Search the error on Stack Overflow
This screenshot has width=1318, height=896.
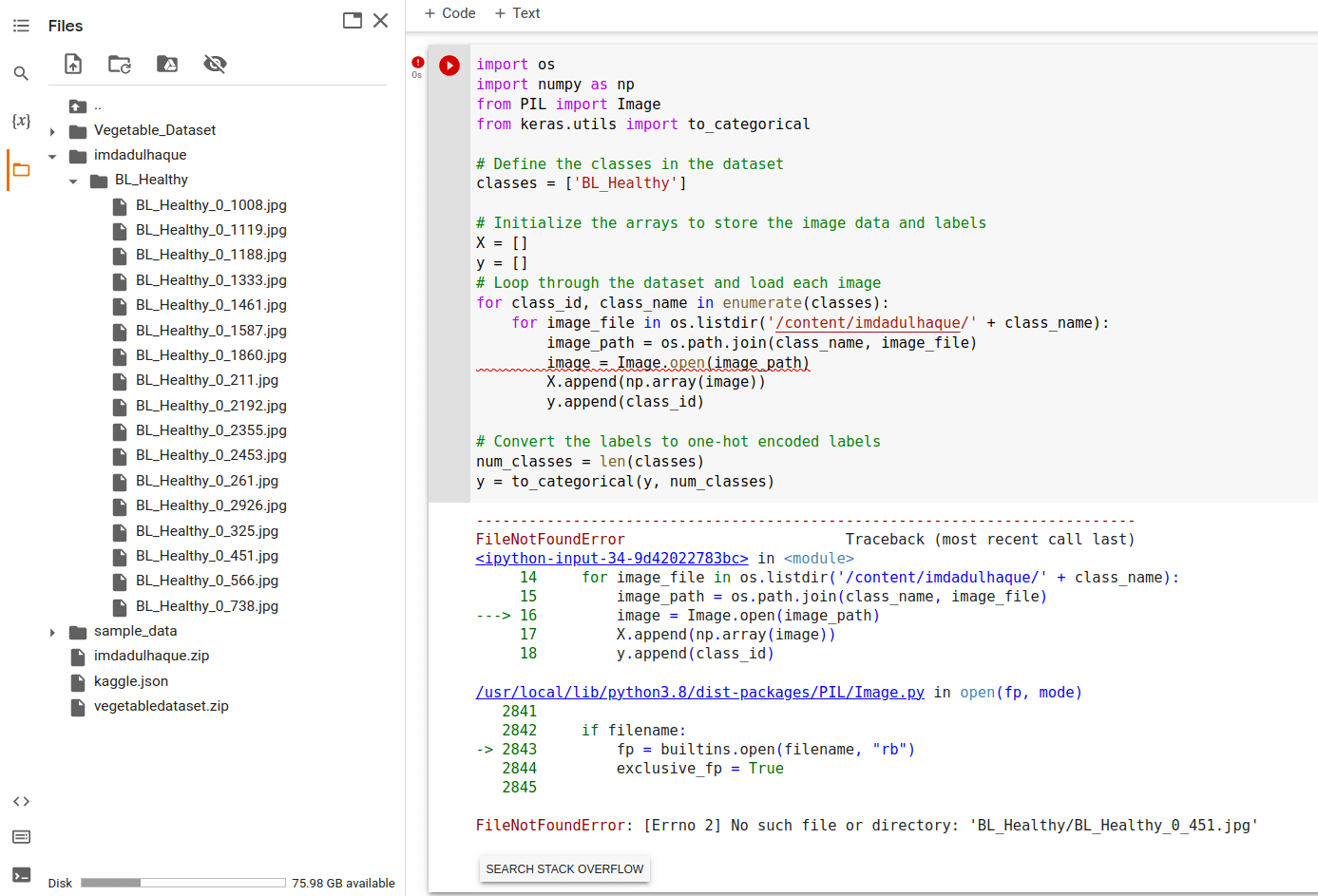tap(564, 868)
